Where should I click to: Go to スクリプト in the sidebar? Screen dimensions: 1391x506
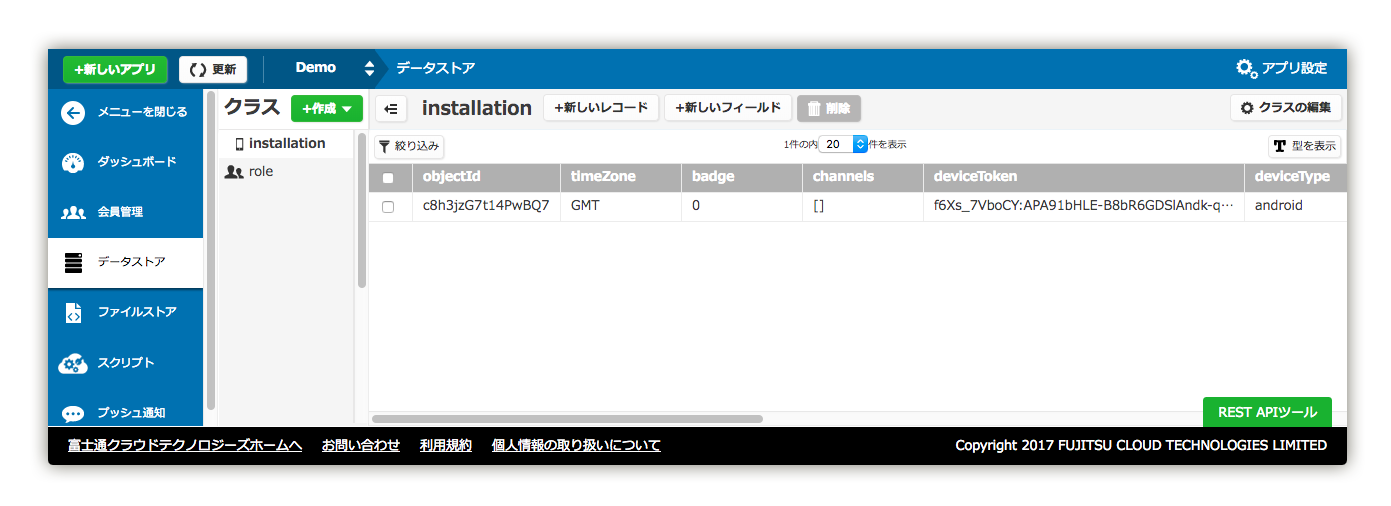pyautogui.click(x=125, y=363)
